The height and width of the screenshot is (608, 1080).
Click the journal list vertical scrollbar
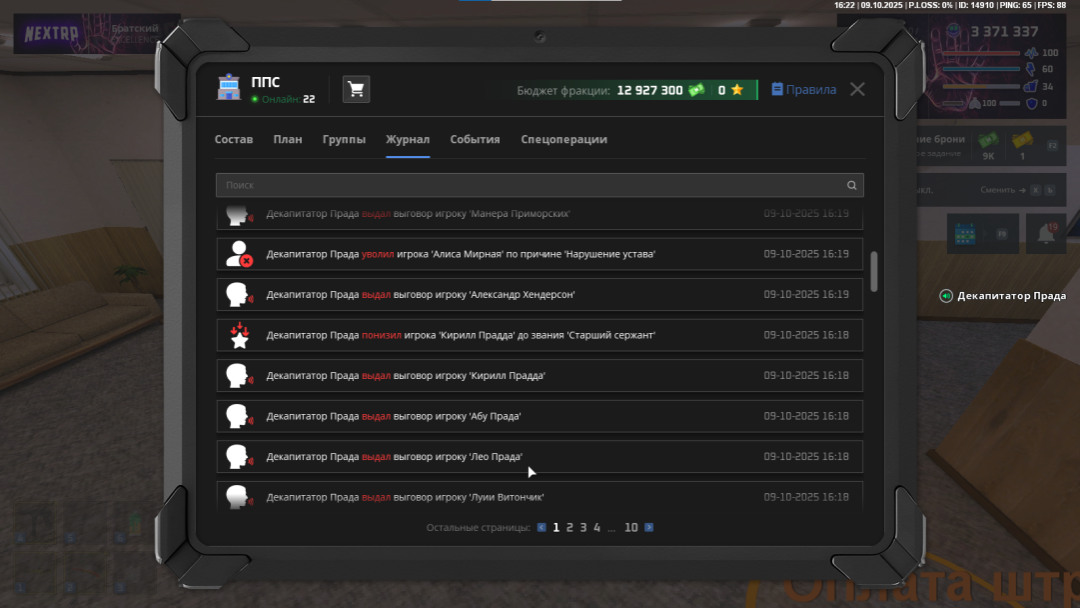click(874, 271)
